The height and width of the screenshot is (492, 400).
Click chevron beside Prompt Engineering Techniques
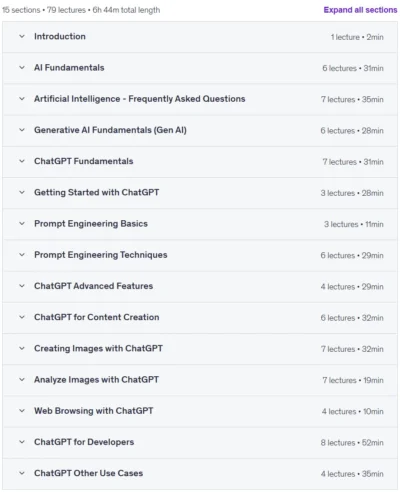click(x=22, y=255)
